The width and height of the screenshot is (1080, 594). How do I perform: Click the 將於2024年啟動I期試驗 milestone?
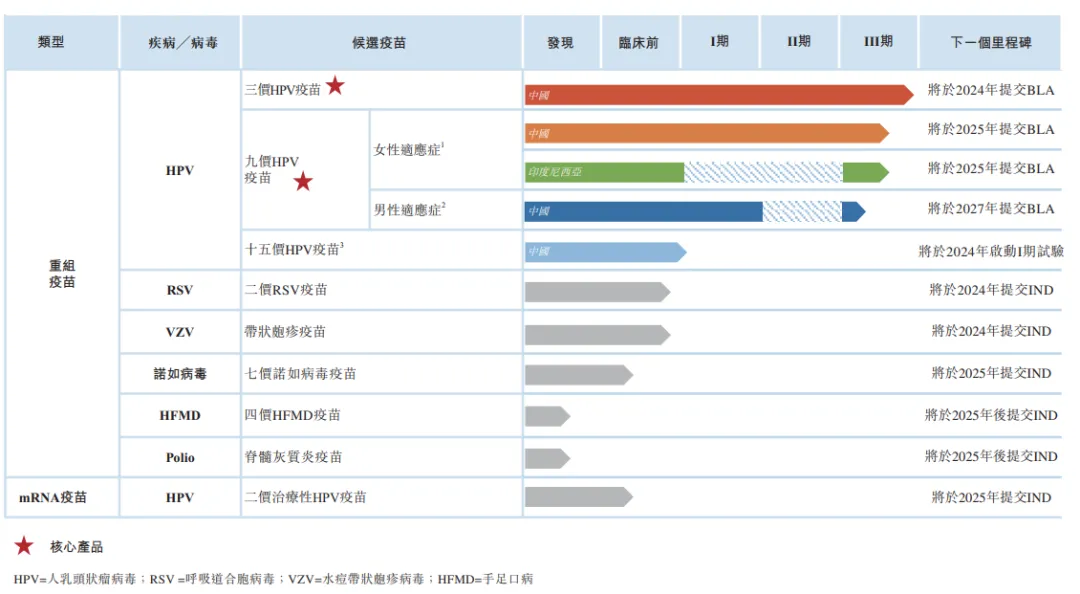click(x=991, y=252)
